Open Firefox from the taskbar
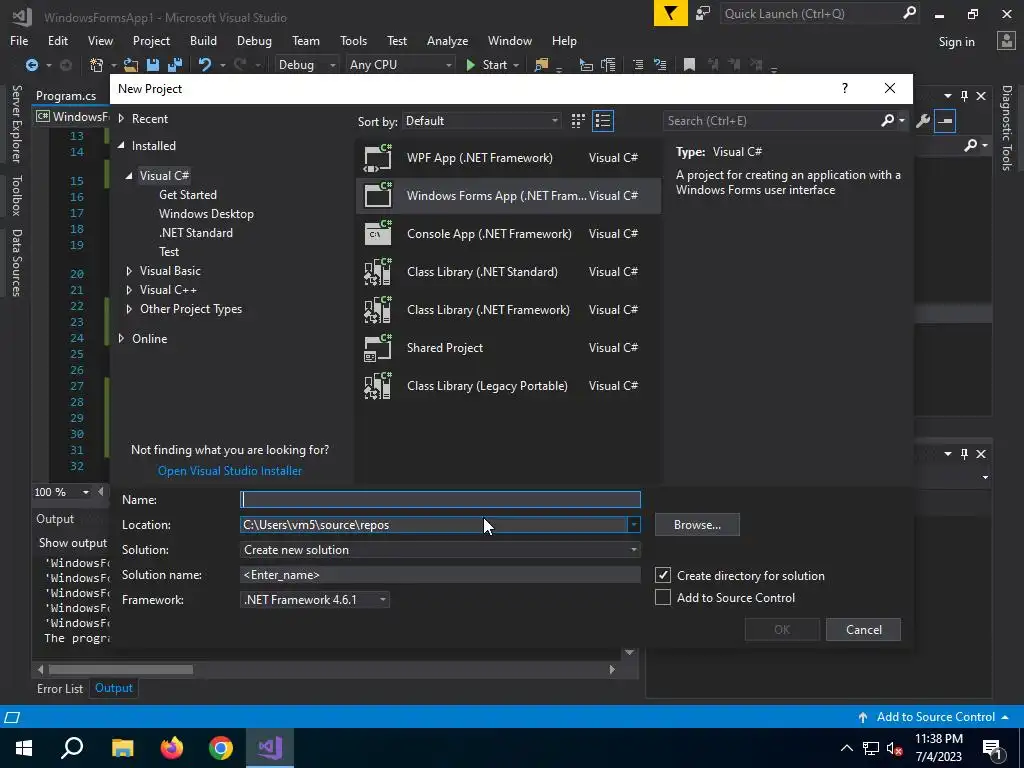This screenshot has width=1024, height=768. (172, 748)
